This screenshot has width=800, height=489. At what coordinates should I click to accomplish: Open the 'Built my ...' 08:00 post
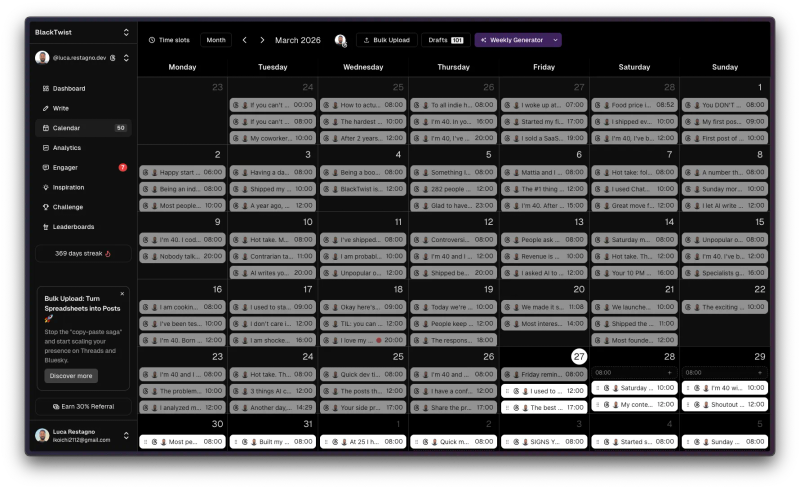(272, 442)
